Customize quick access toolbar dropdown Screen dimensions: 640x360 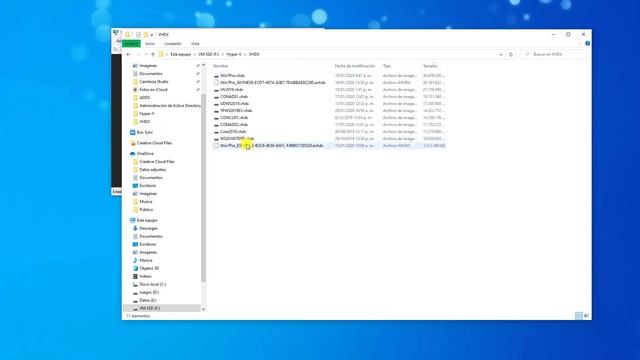pyautogui.click(x=152, y=35)
